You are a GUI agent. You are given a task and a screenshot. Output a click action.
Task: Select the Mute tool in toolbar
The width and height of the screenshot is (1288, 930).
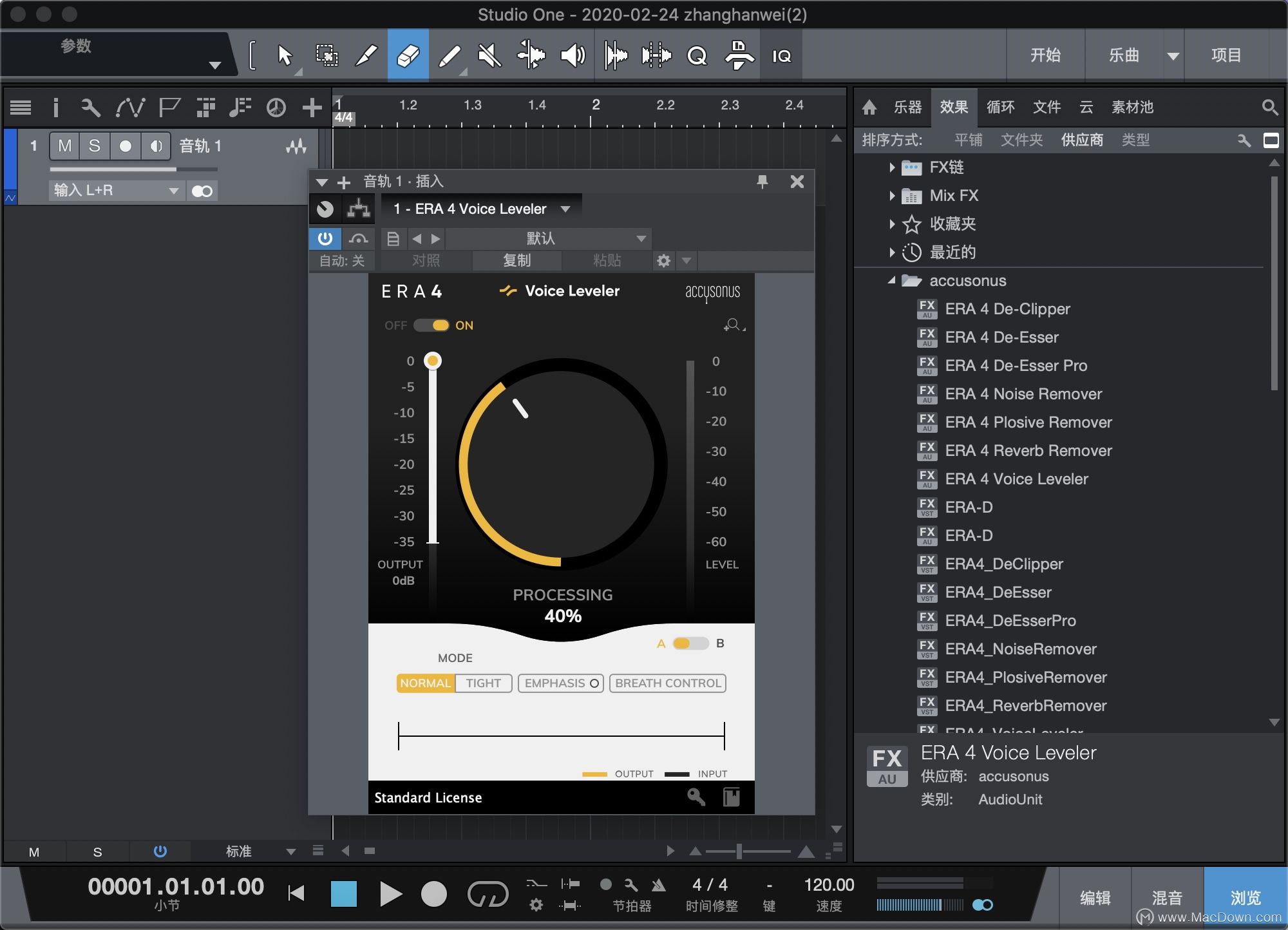[489, 56]
